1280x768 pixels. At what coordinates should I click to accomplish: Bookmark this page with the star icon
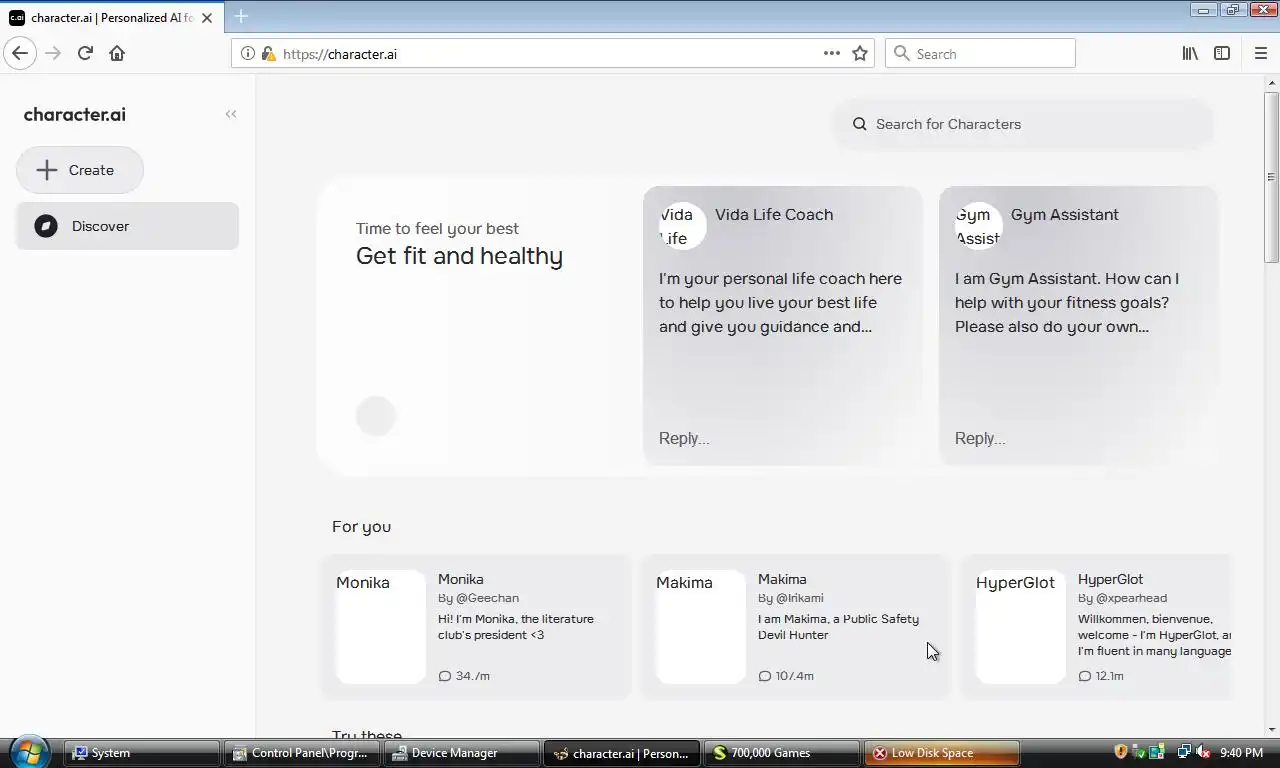pyautogui.click(x=860, y=53)
